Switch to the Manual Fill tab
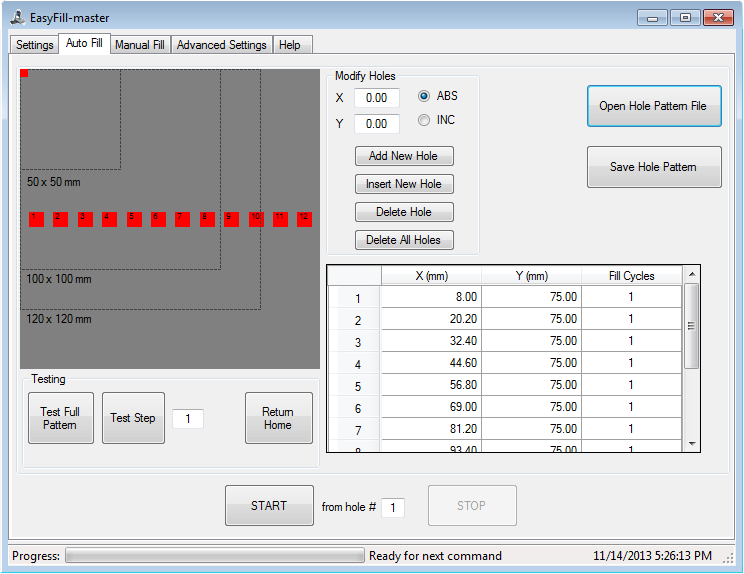 click(x=140, y=45)
